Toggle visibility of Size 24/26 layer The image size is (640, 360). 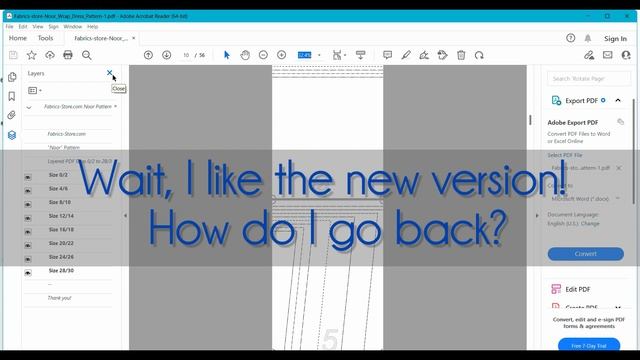(28, 259)
